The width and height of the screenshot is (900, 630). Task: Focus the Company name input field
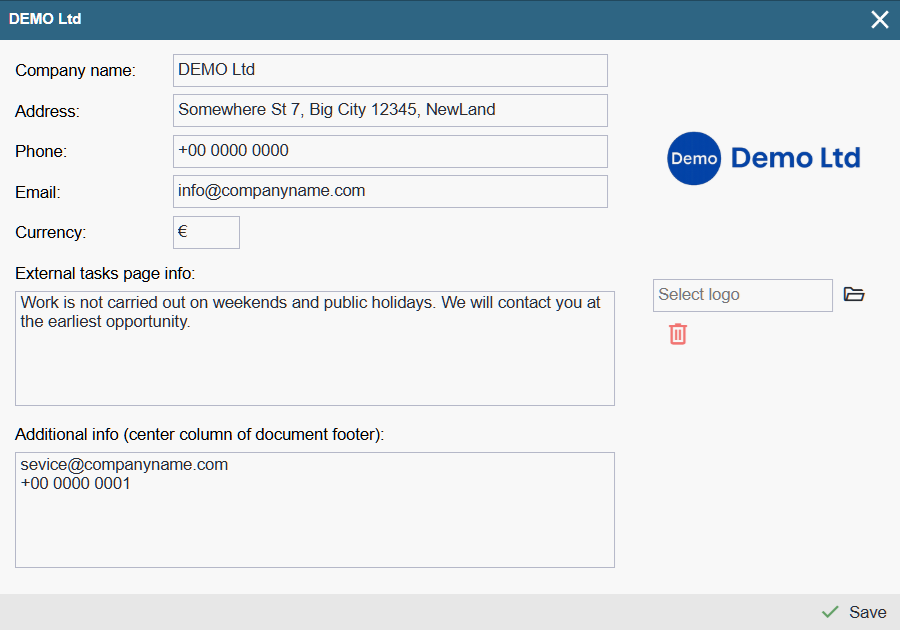tap(390, 70)
